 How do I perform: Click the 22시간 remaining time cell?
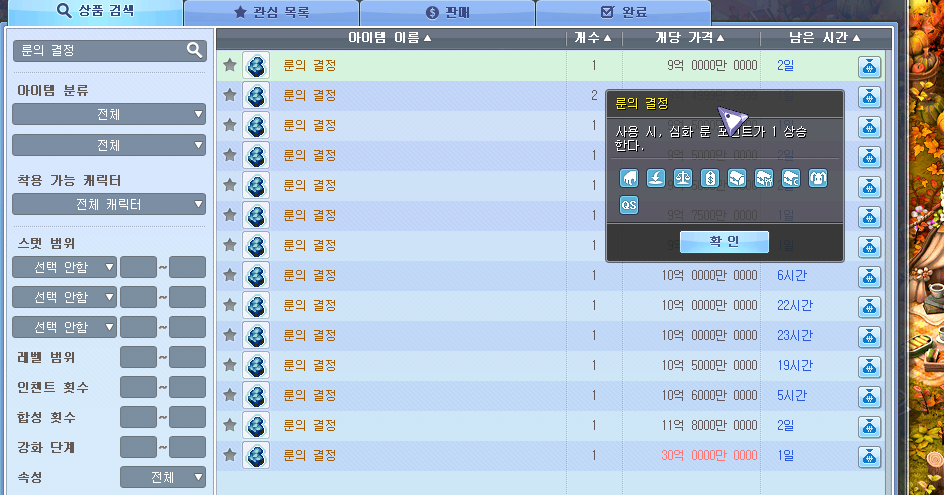point(795,305)
